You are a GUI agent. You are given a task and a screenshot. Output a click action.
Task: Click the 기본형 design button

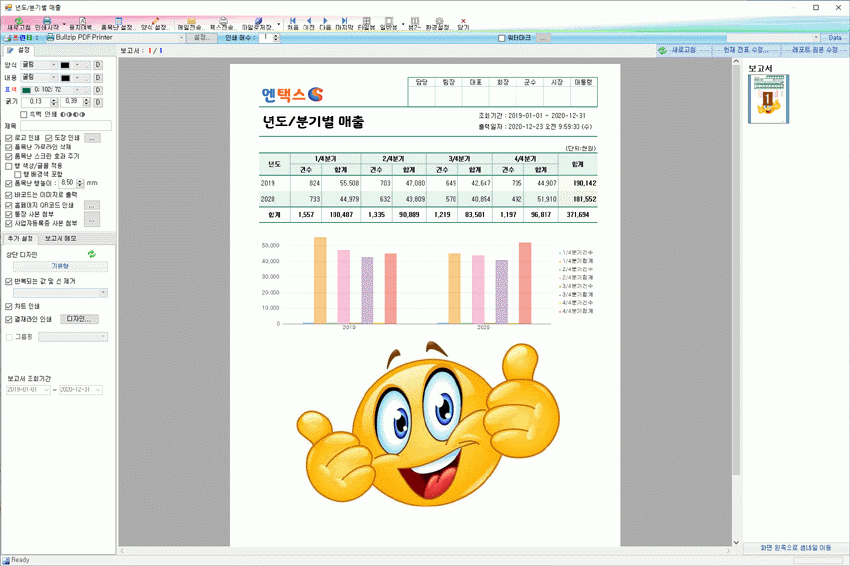point(60,266)
